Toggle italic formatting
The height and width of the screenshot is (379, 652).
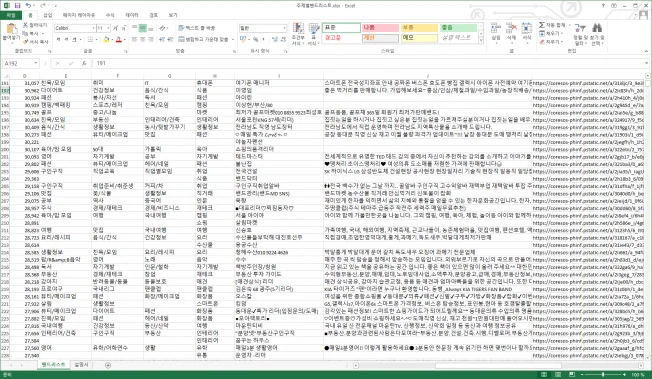[x=67, y=40]
